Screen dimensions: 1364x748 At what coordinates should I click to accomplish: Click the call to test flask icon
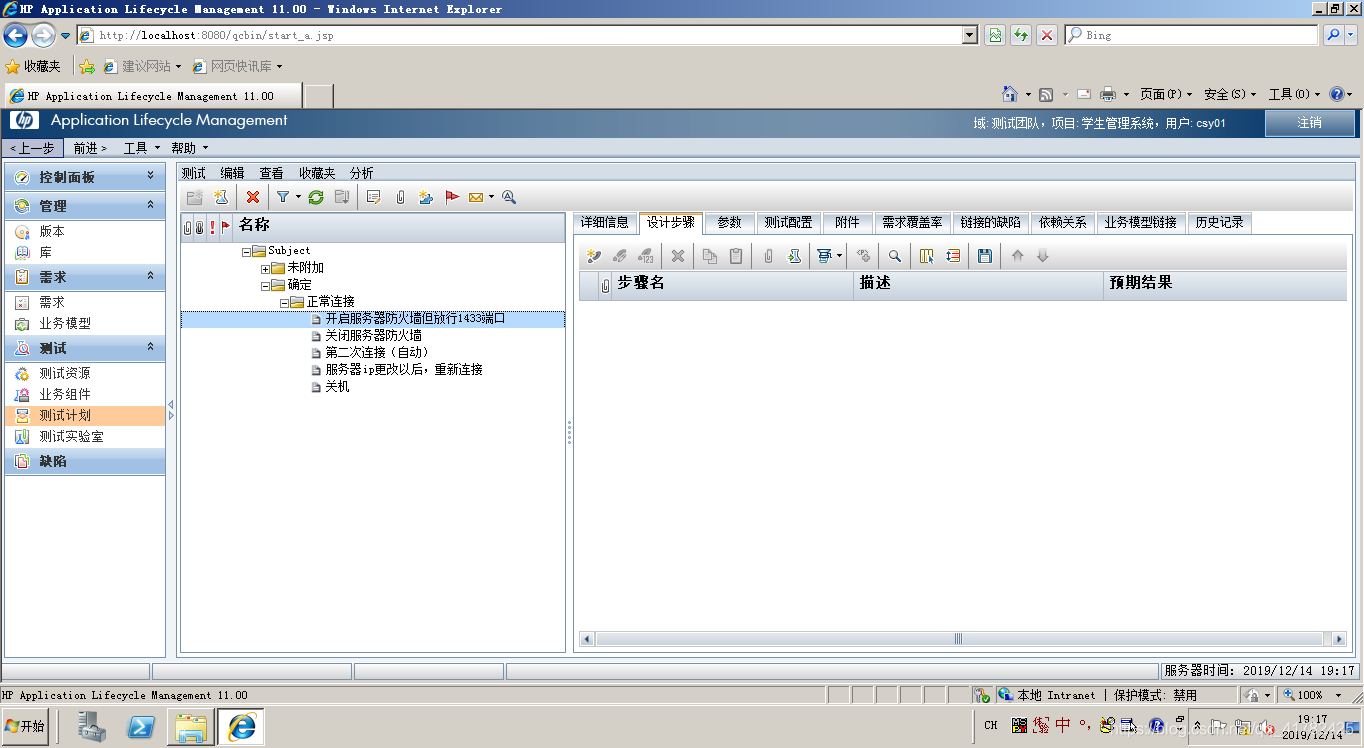(794, 256)
